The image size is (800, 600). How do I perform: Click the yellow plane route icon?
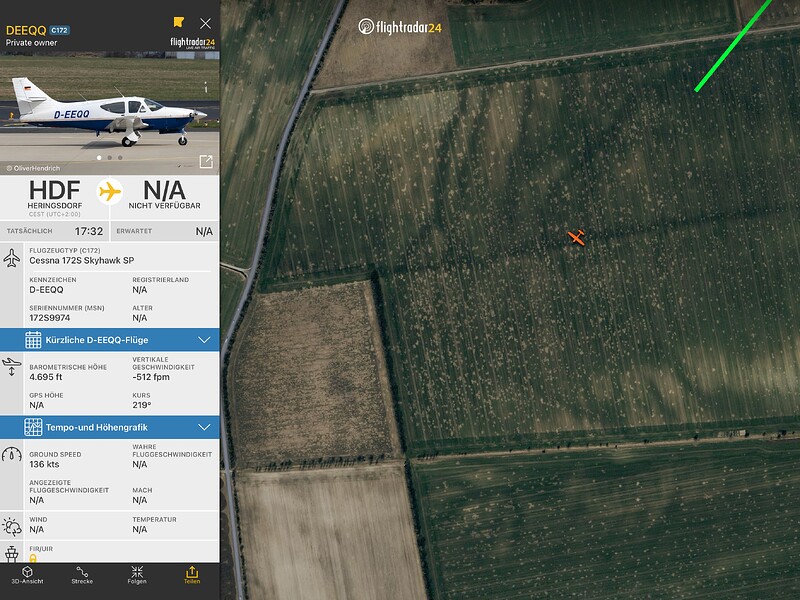(110, 192)
